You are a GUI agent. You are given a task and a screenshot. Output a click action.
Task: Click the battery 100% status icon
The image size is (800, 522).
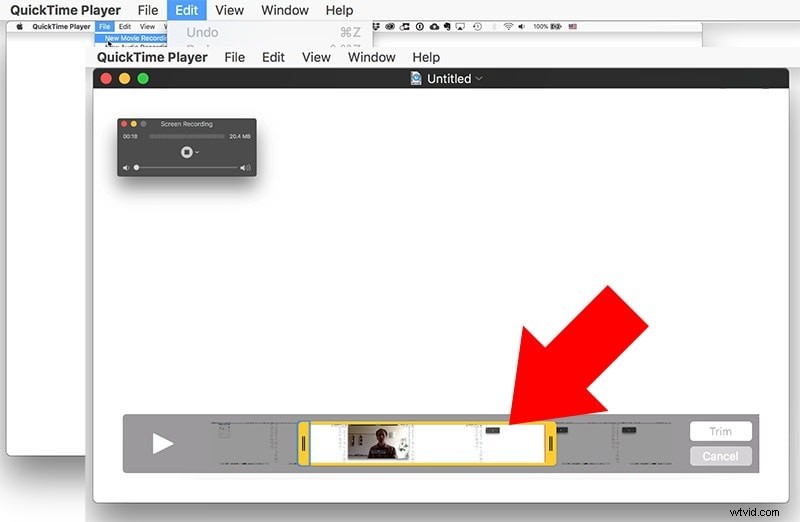point(547,27)
